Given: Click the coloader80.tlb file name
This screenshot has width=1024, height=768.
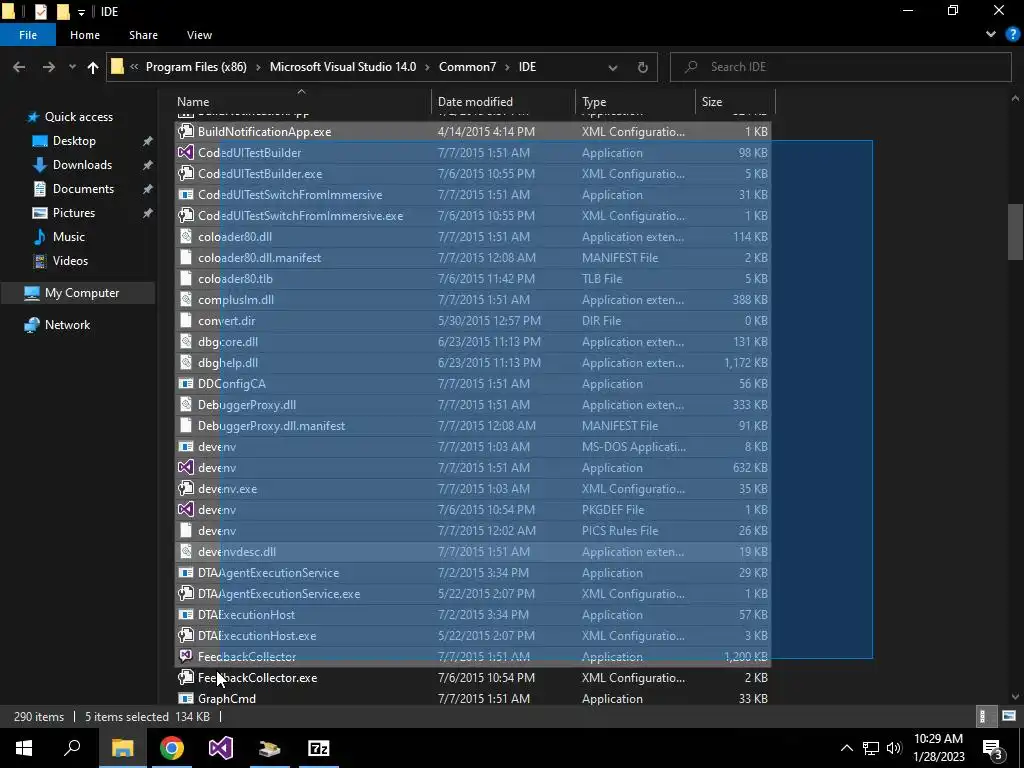Looking at the screenshot, I should [235, 279].
